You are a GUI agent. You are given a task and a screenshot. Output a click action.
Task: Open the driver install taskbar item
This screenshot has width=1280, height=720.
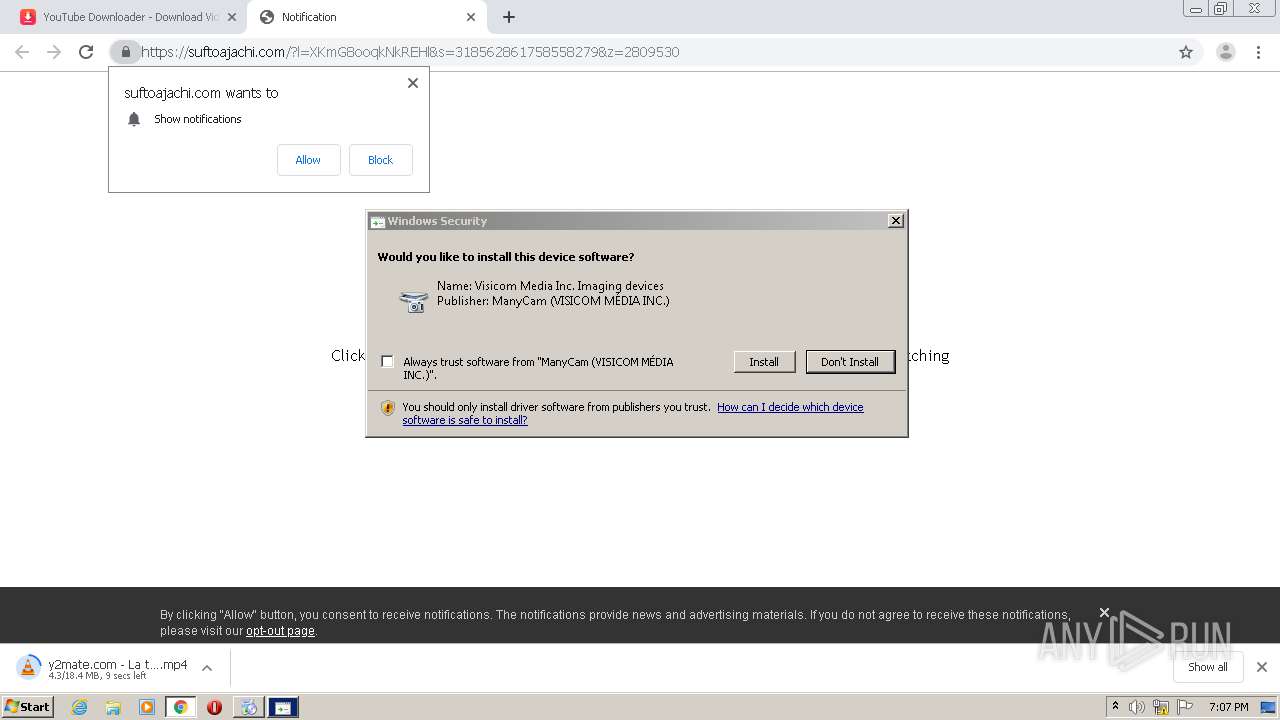pyautogui.click(x=248, y=707)
